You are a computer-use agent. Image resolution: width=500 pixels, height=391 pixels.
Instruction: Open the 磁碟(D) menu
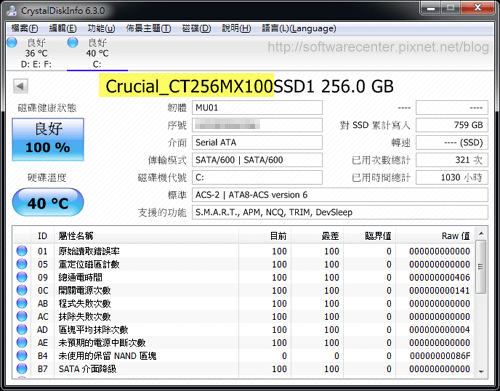coord(196,29)
